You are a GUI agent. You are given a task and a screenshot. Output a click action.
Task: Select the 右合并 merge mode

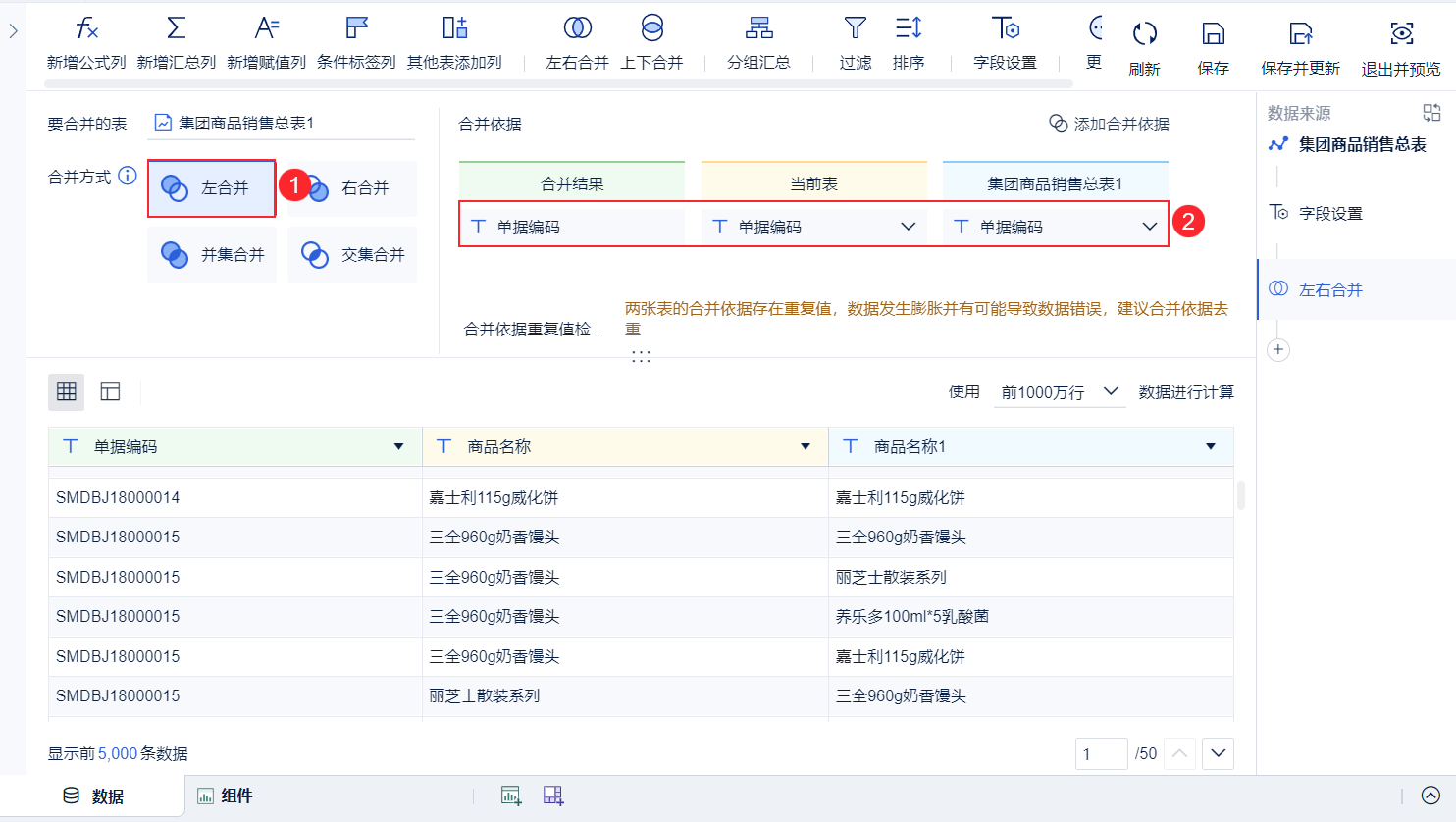353,188
